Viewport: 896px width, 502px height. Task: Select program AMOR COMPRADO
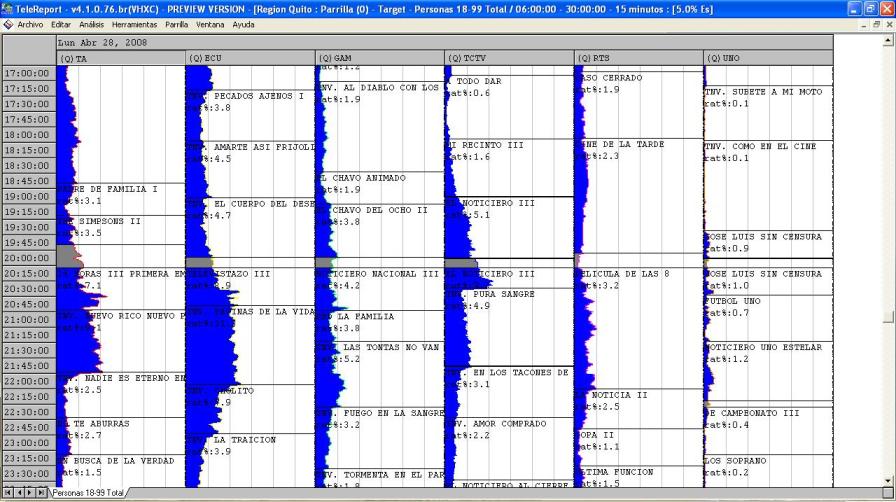(x=509, y=424)
